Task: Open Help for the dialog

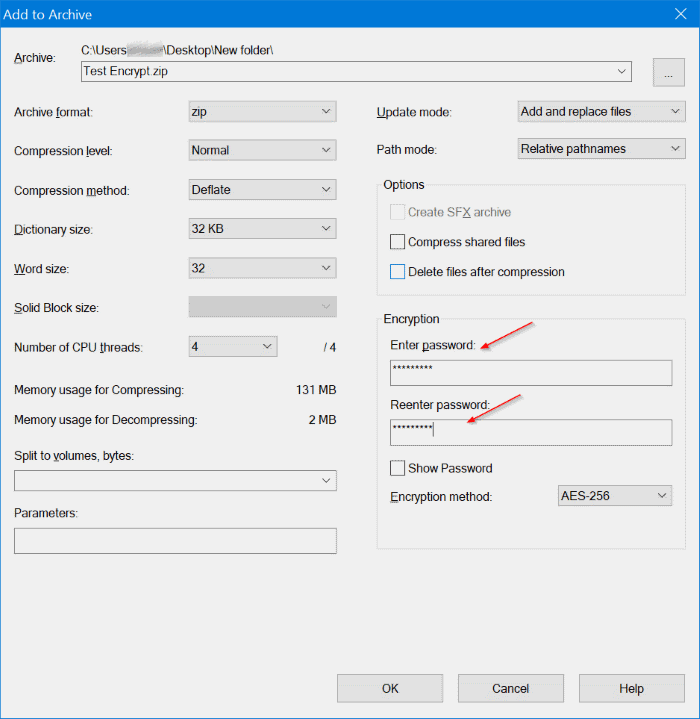Action: point(632,688)
